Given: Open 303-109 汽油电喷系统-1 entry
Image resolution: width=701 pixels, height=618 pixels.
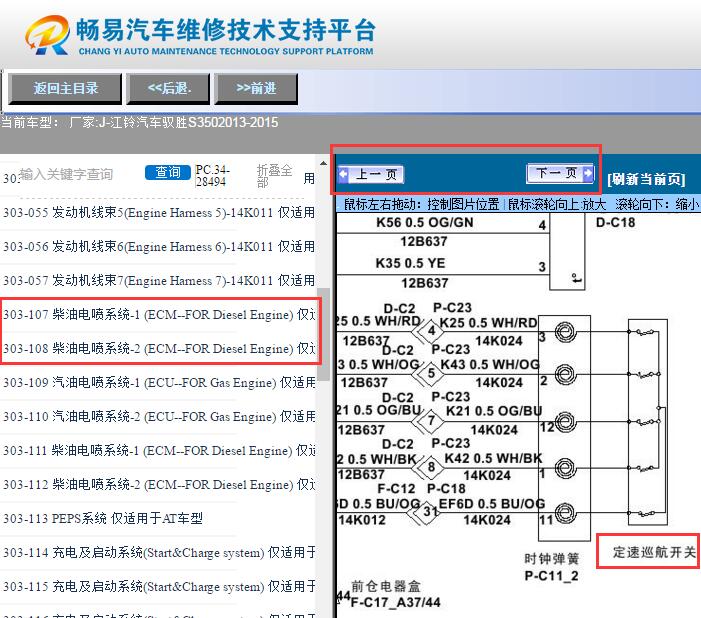Looking at the screenshot, I should click(158, 382).
